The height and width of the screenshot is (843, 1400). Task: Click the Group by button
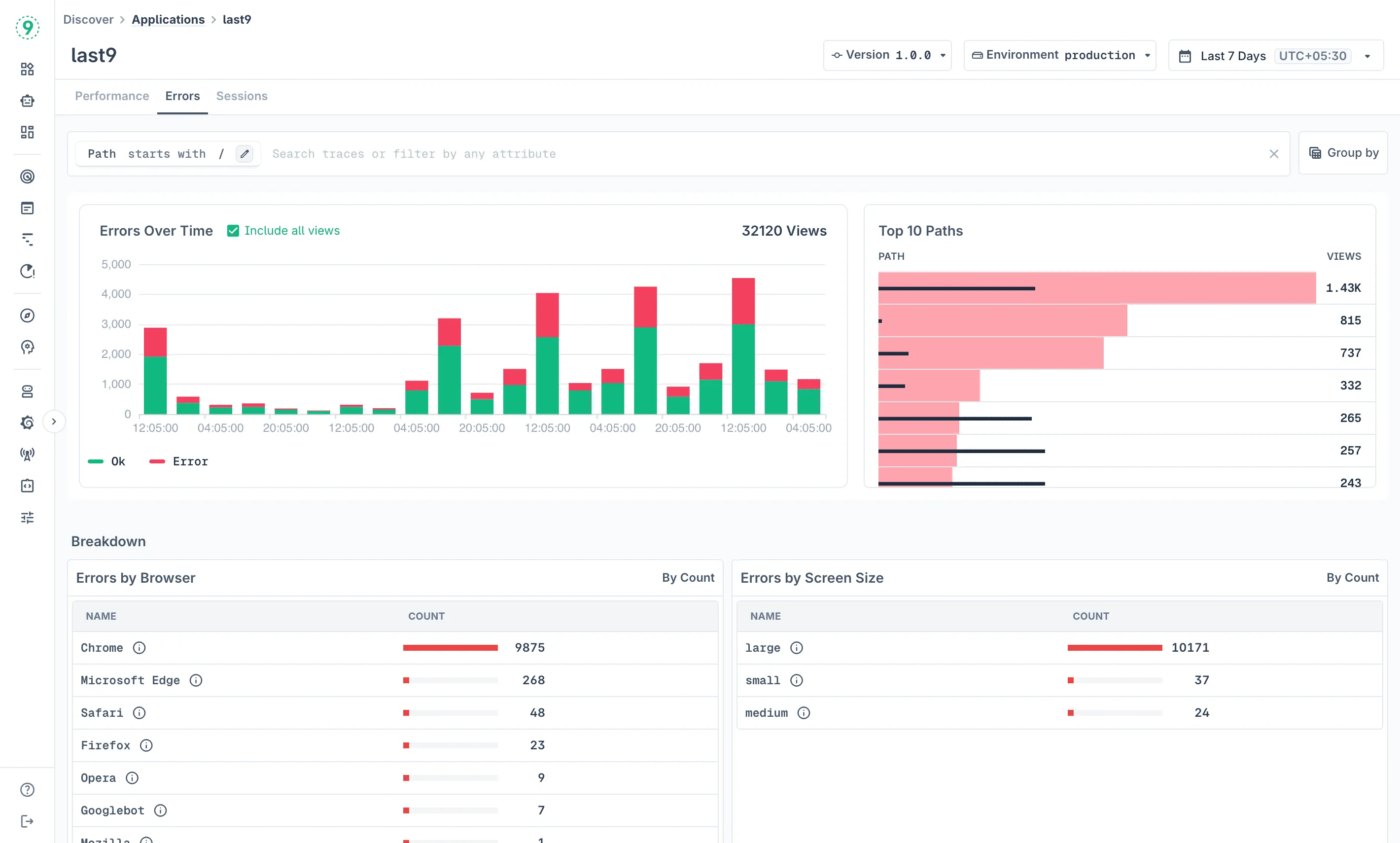(1343, 153)
